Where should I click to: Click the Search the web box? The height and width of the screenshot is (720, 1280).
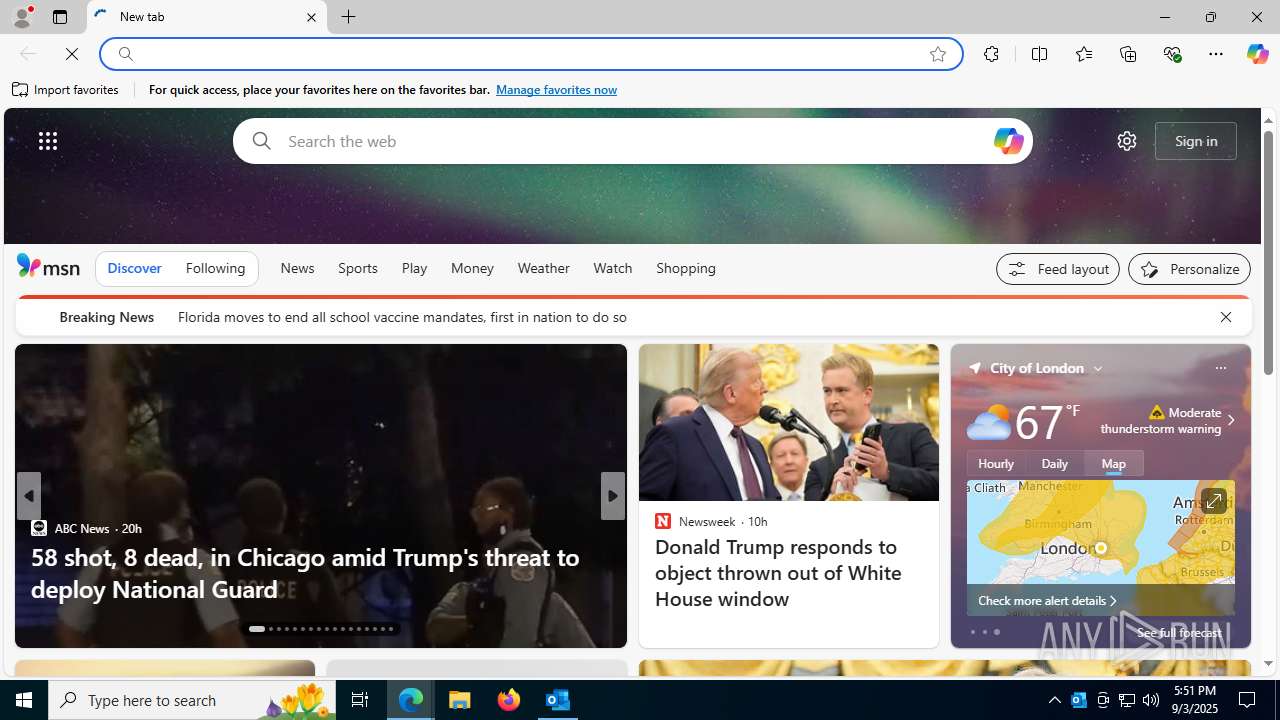click(632, 141)
